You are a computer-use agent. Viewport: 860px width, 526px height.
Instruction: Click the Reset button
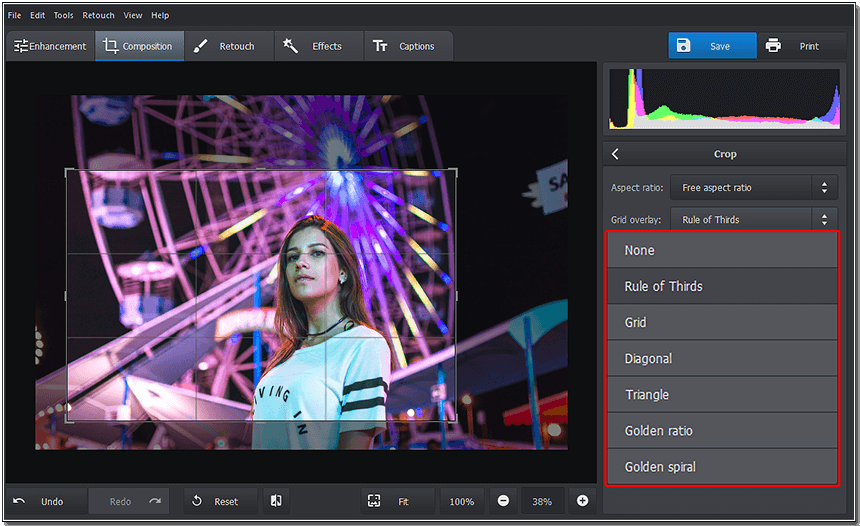coord(220,501)
